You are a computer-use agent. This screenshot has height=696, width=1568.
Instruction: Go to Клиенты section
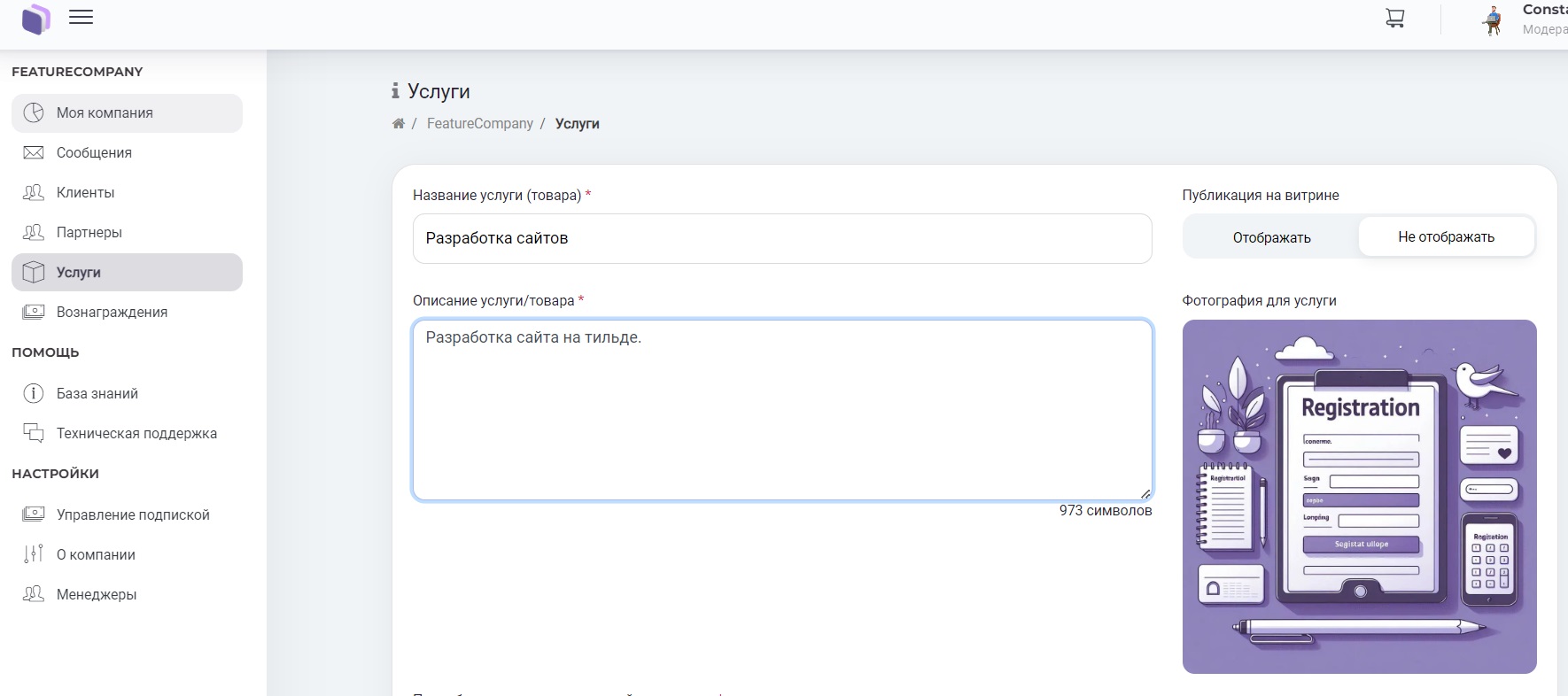(x=85, y=192)
